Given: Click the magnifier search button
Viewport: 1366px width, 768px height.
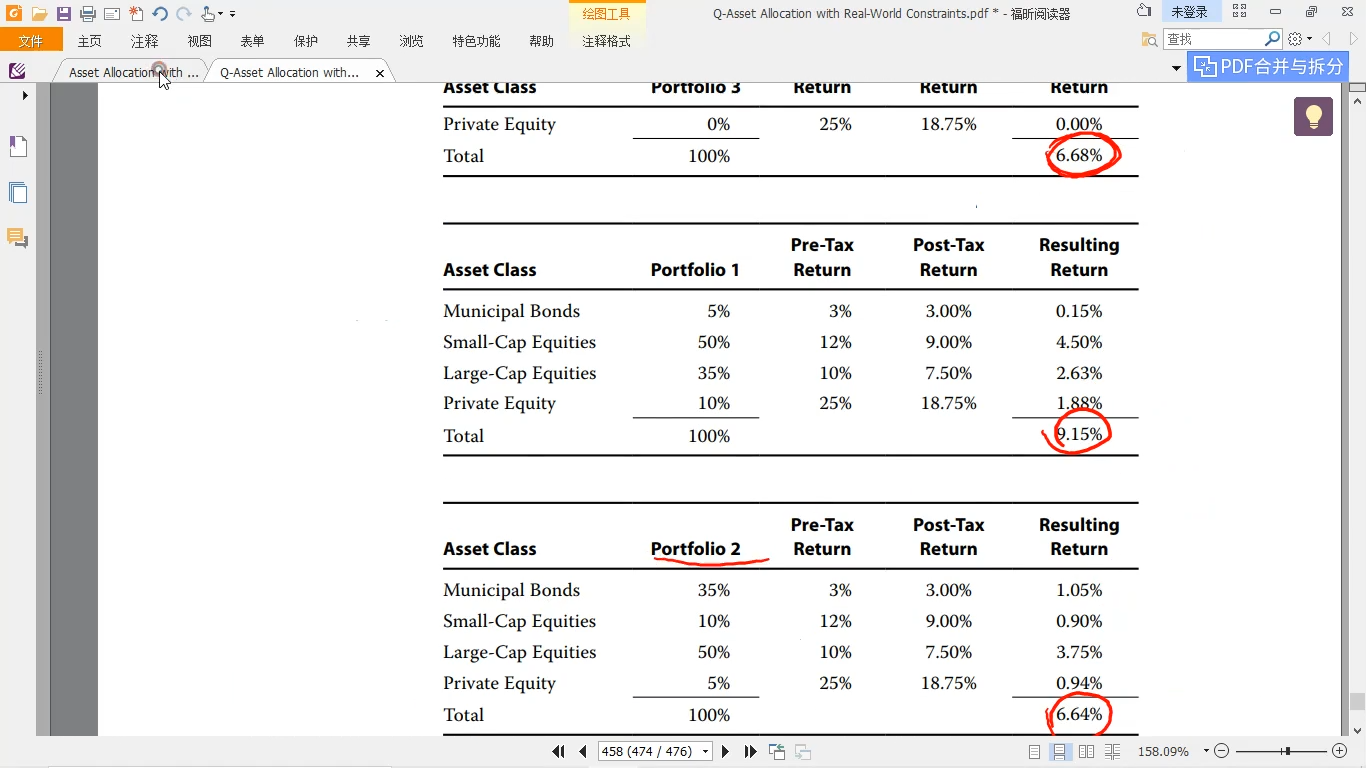Looking at the screenshot, I should 1272,39.
